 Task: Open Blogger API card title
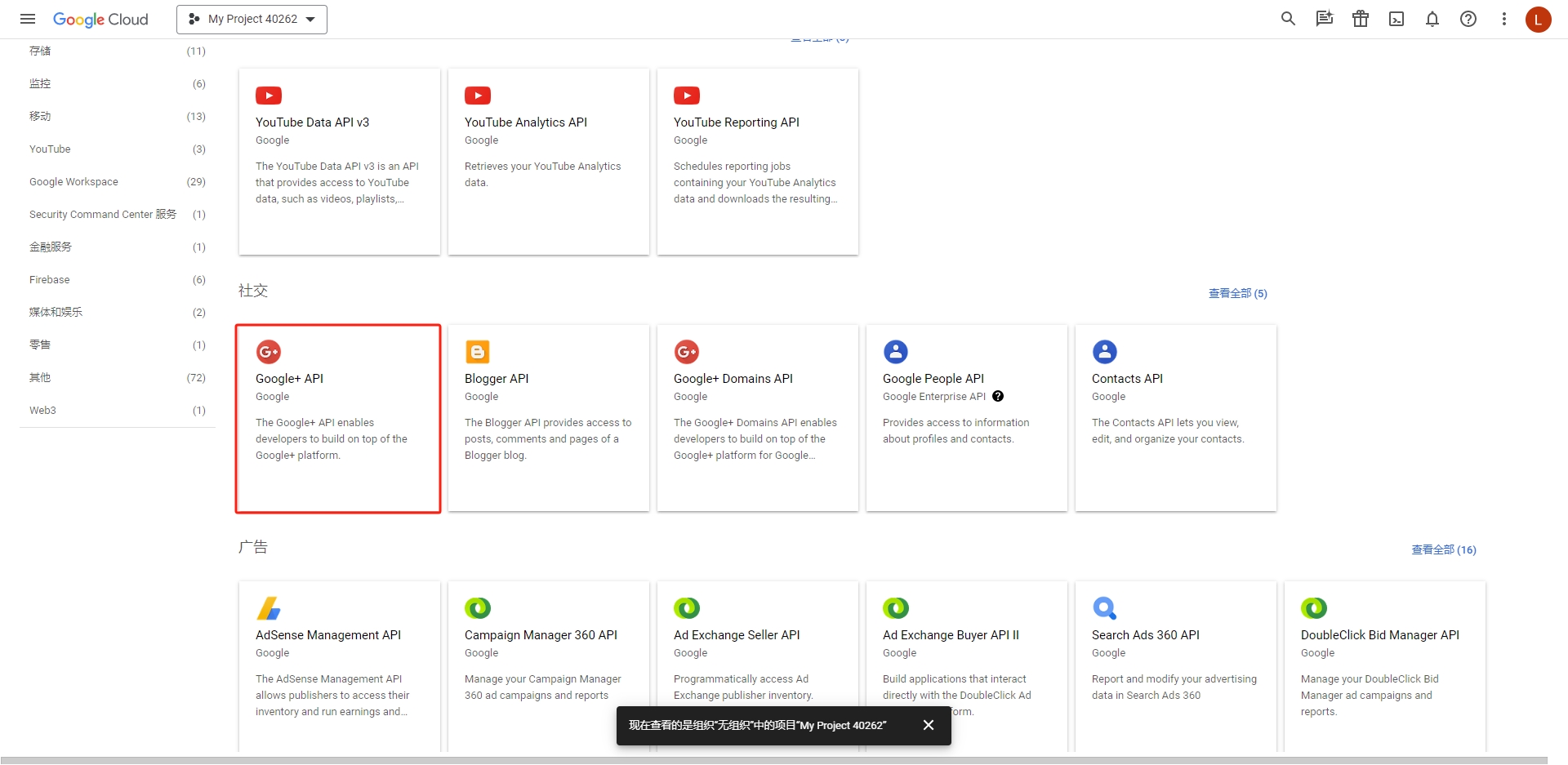pos(497,379)
